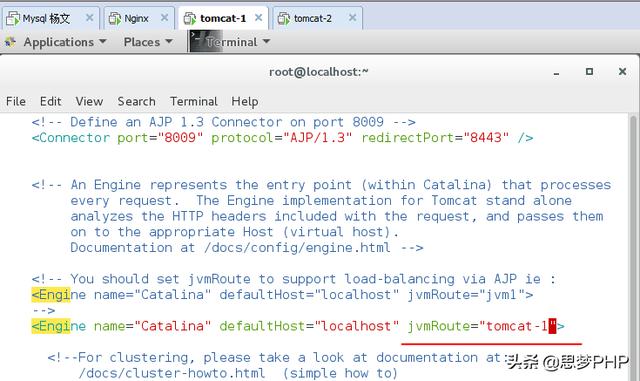Click the protocol="AJP/1.3" attribute

pos(281,138)
